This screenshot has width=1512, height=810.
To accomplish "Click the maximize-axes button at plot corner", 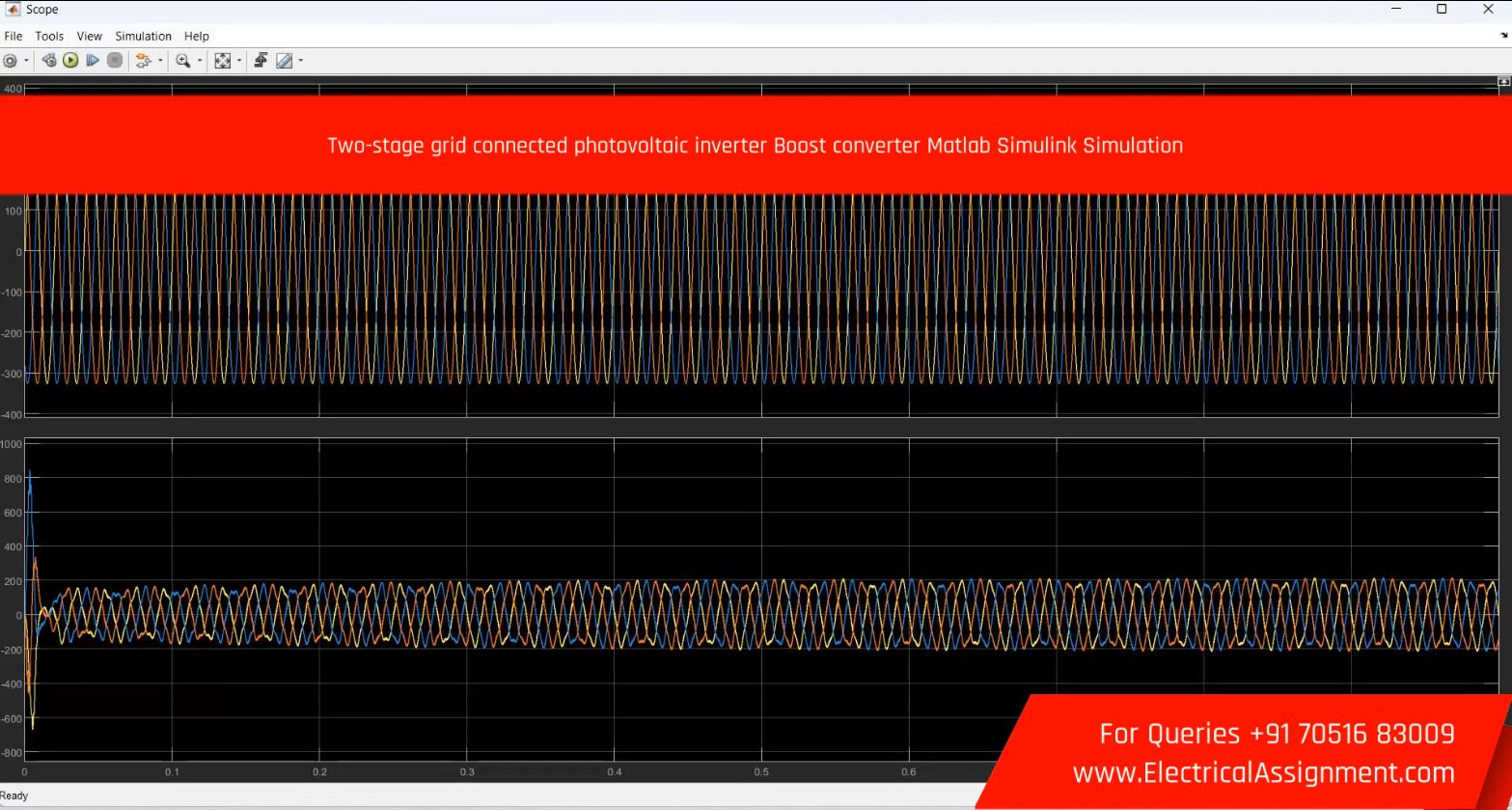I will pos(1503,82).
